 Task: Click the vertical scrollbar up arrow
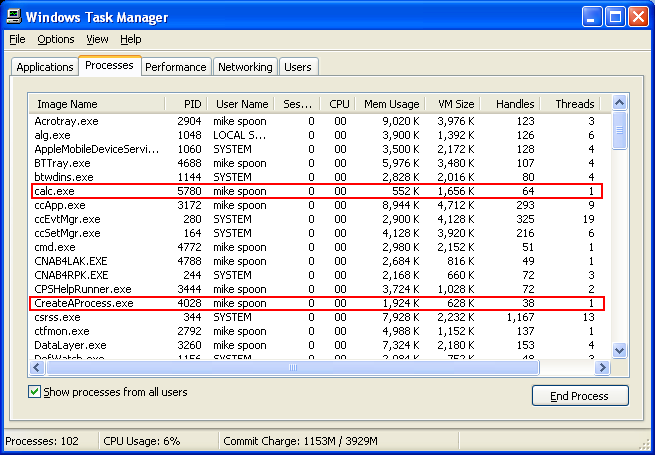pos(619,102)
